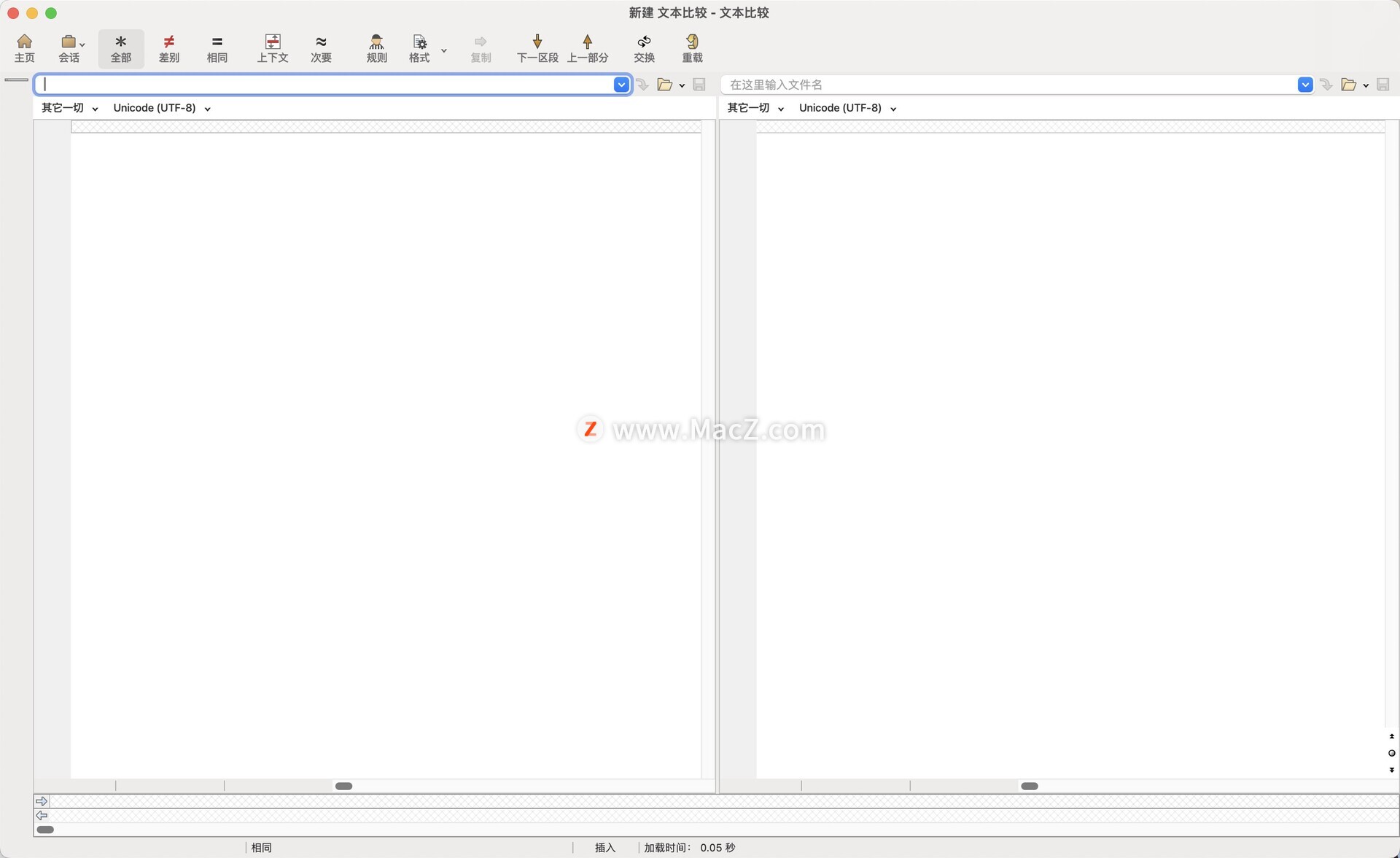Toggle the 上下文 context view

point(273,48)
